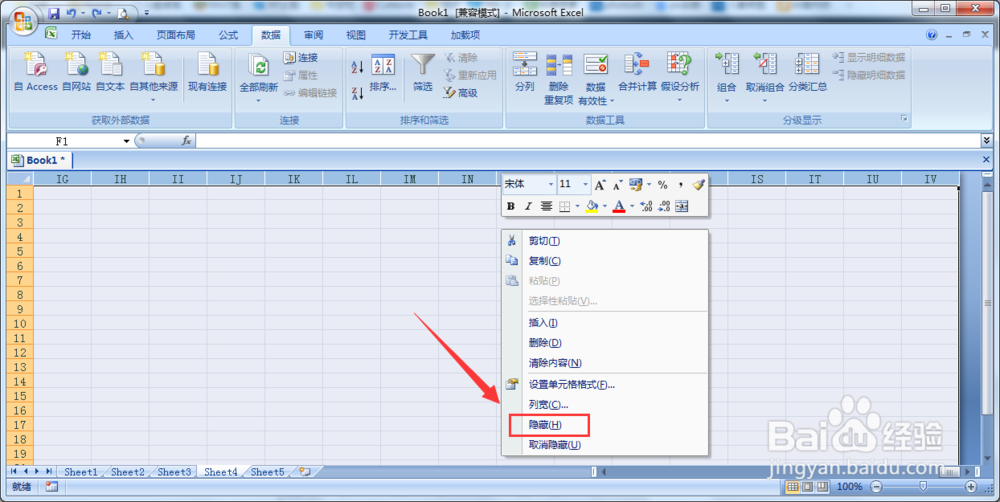
Task: Switch to 视图 ribbon tab
Action: pyautogui.click(x=356, y=35)
